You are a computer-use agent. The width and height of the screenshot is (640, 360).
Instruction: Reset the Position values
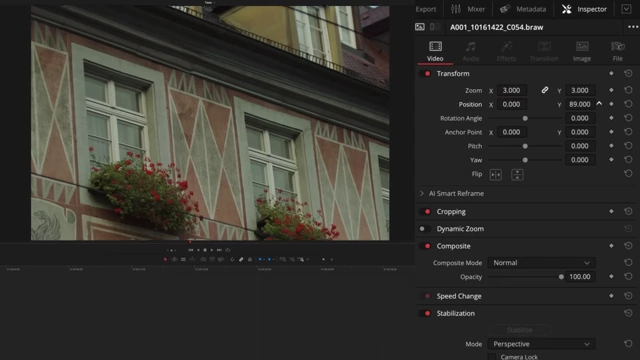(628, 104)
